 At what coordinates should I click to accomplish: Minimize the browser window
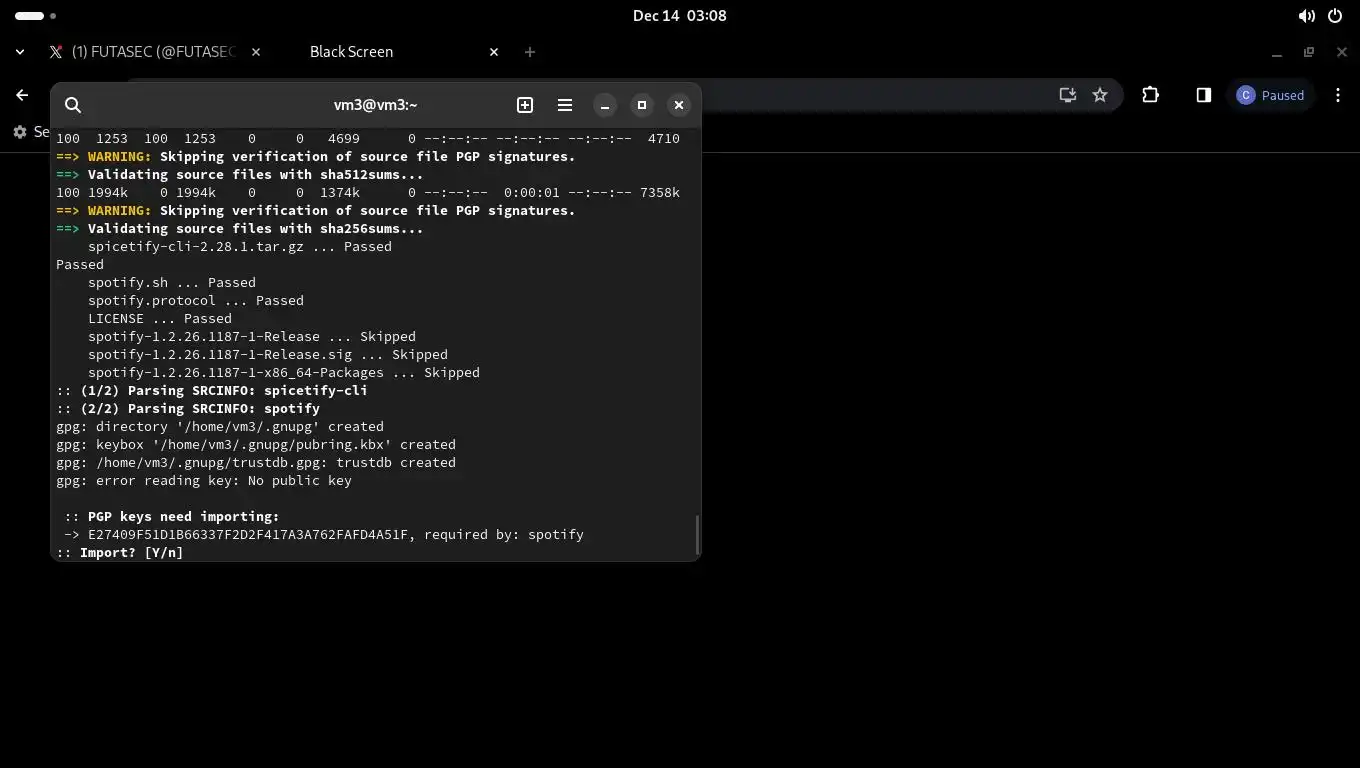click(1277, 52)
